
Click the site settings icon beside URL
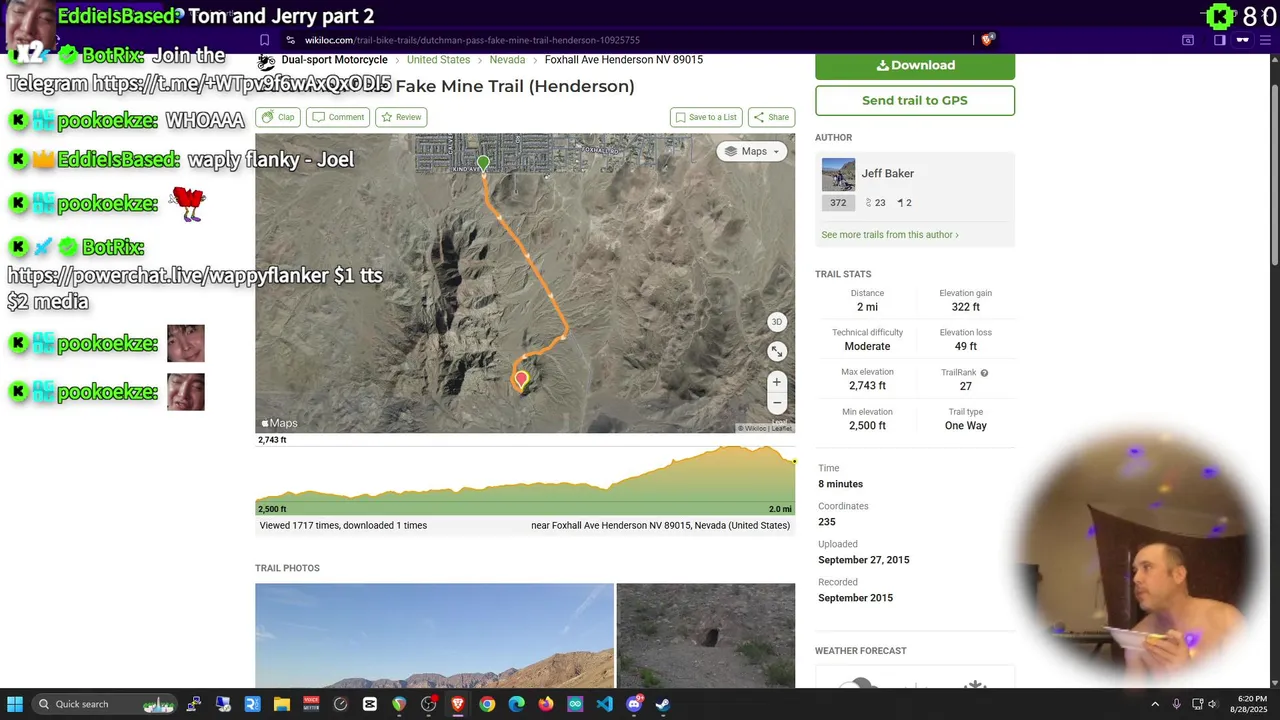tap(290, 40)
